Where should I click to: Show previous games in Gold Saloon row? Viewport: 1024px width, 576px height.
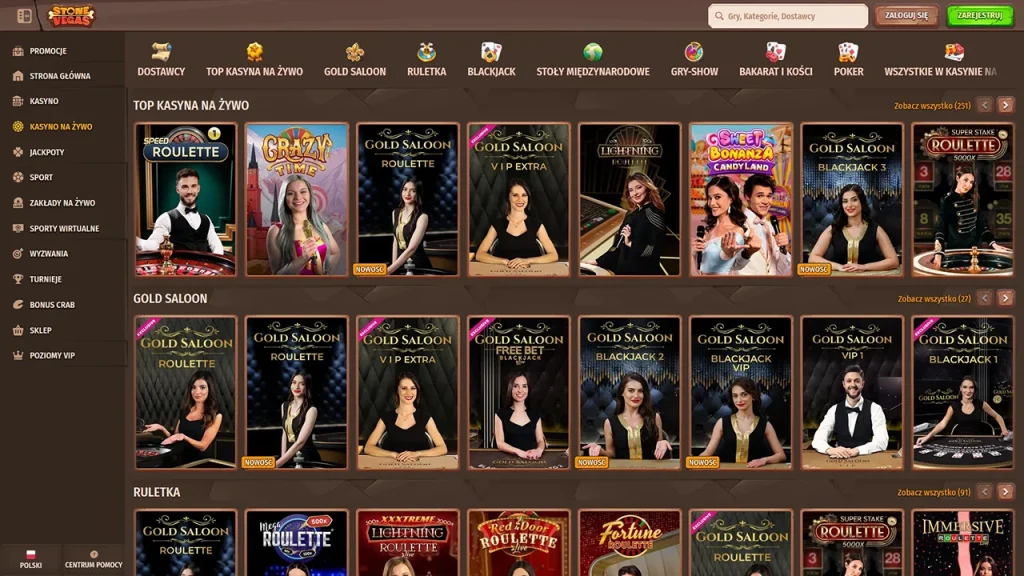pyautogui.click(x=985, y=298)
